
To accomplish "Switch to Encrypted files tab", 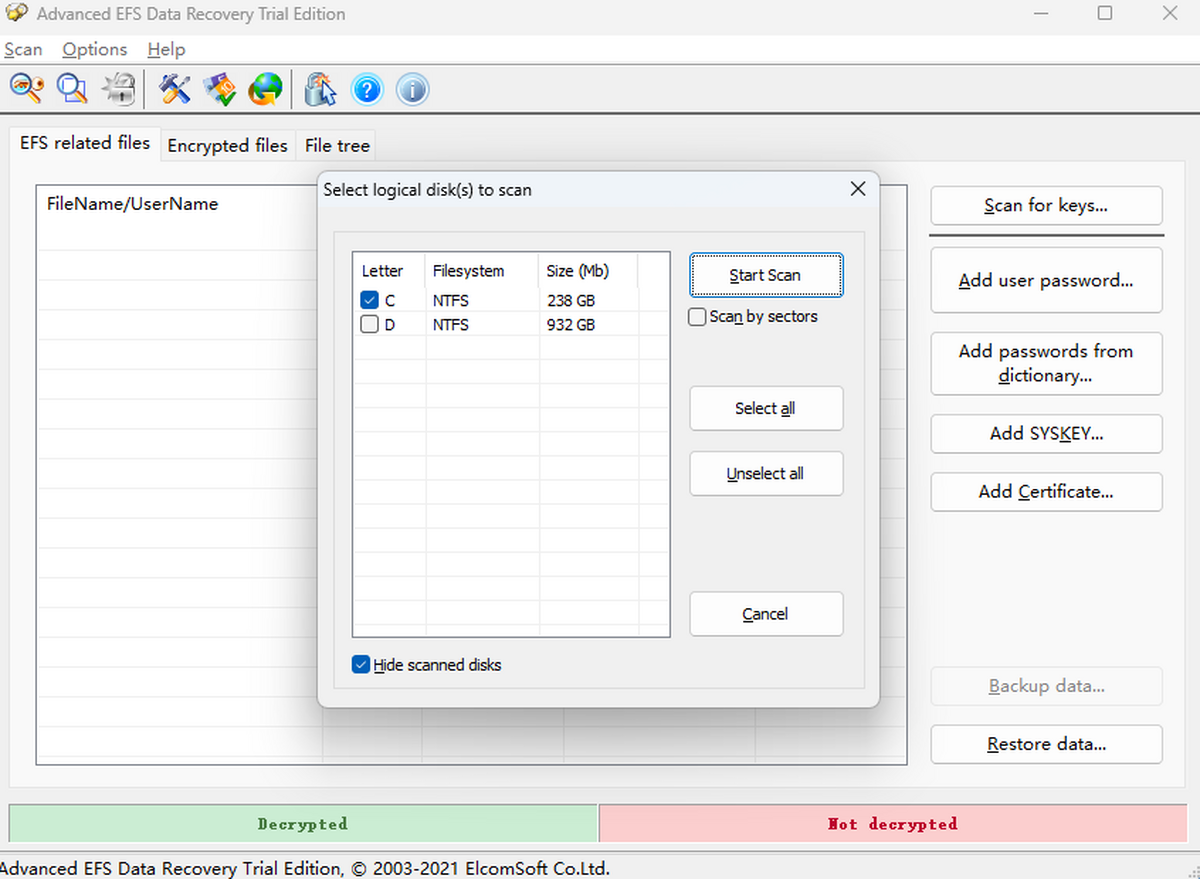I will pyautogui.click(x=227, y=146).
